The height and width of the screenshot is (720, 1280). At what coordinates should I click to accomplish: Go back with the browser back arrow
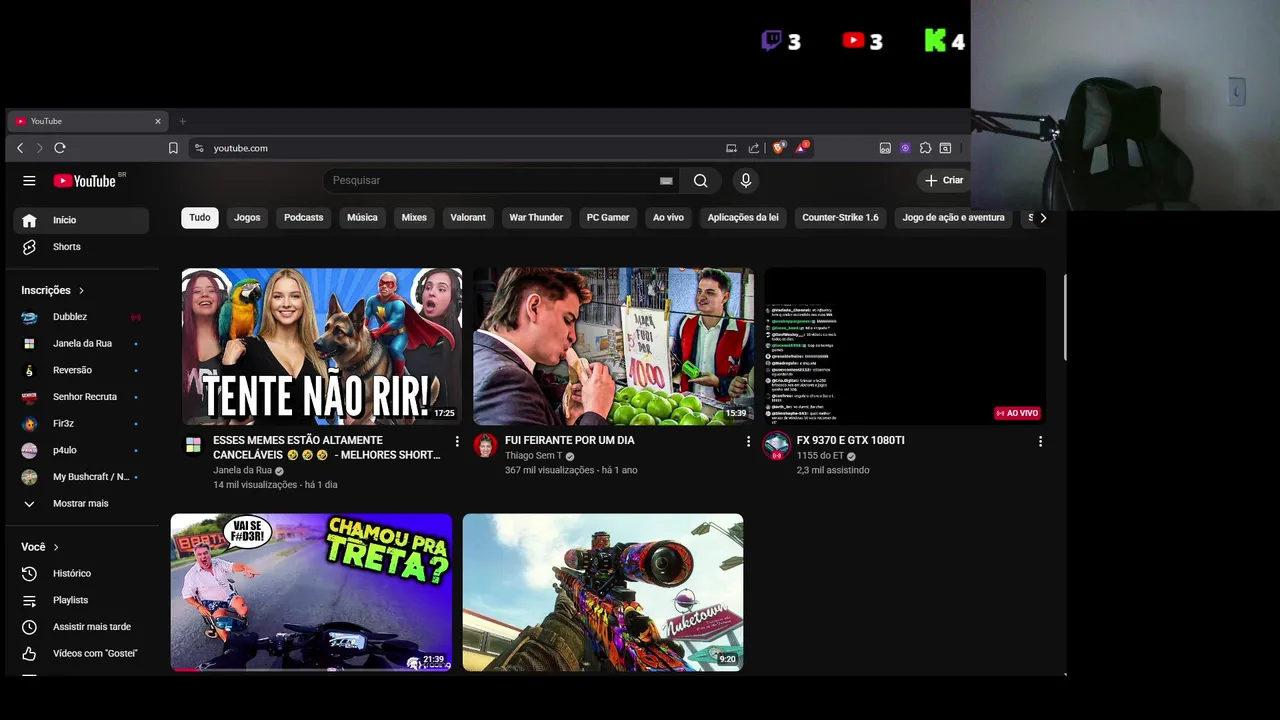[x=20, y=148]
